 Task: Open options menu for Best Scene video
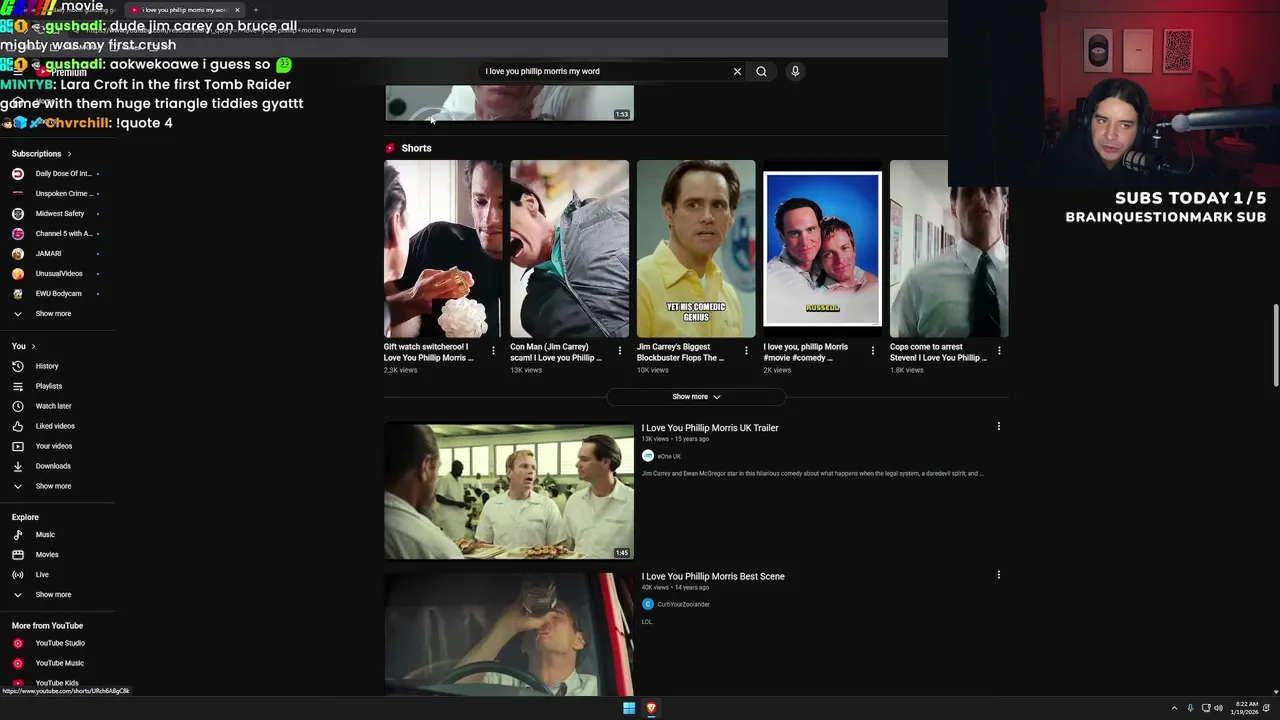(x=998, y=575)
